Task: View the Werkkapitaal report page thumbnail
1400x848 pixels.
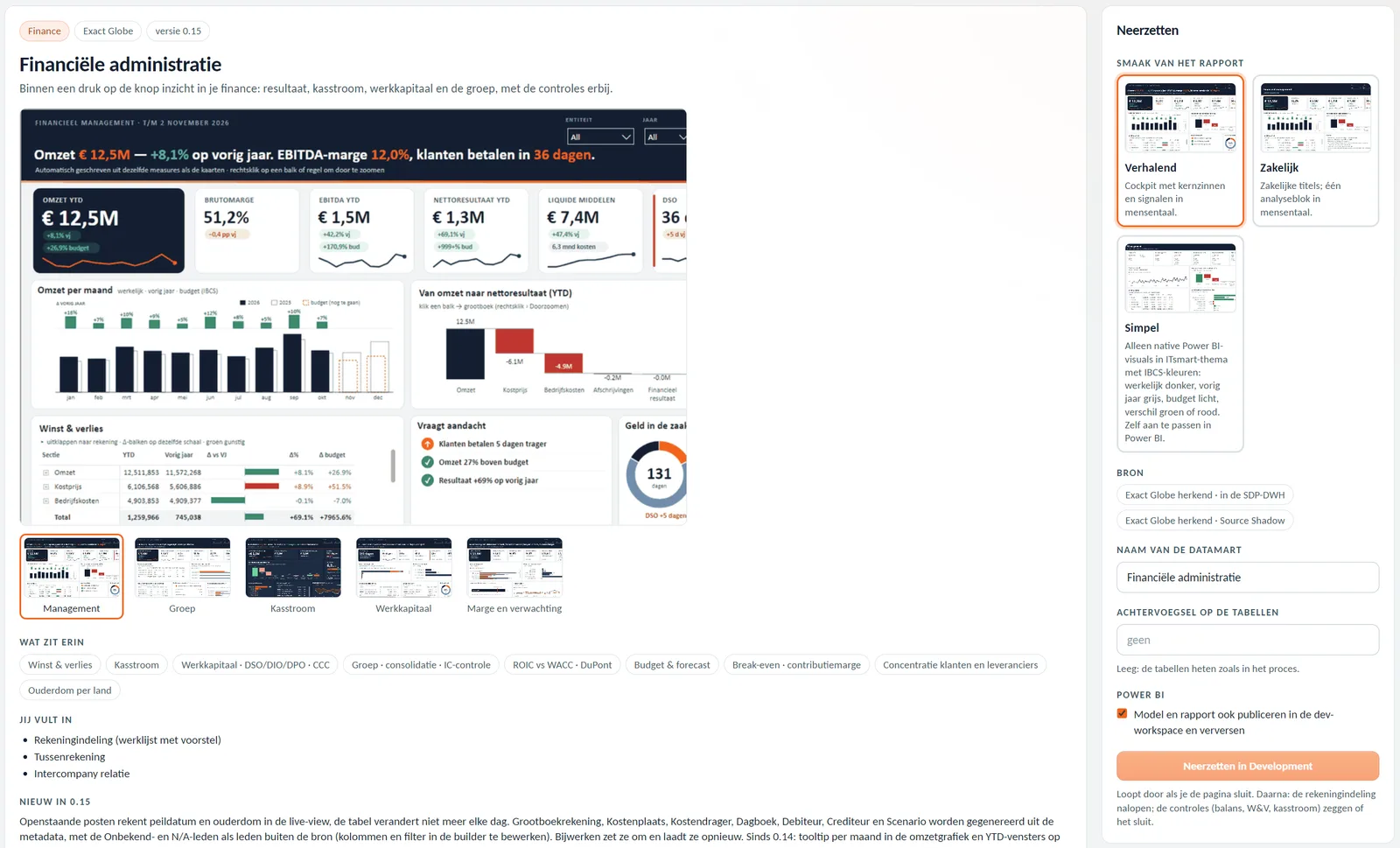Action: (403, 577)
